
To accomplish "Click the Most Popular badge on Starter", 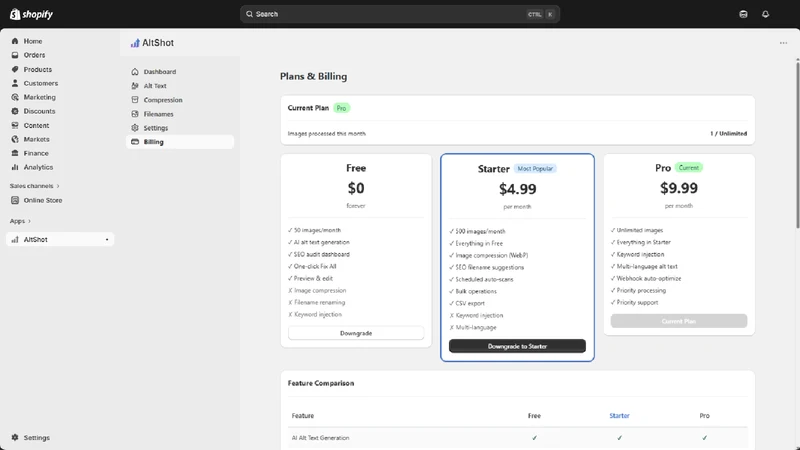I will pos(535,168).
